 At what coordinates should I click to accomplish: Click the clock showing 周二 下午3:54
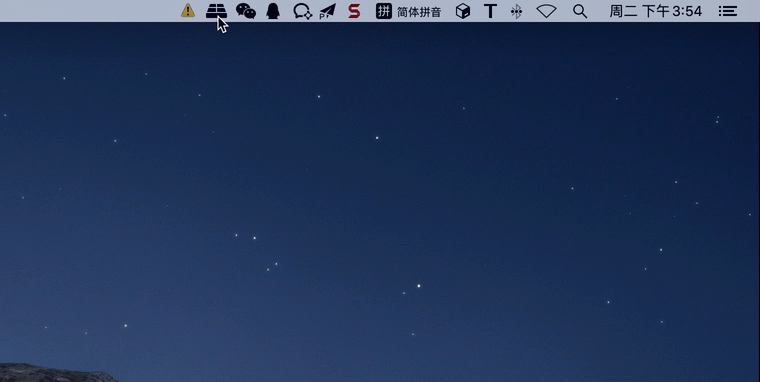click(x=655, y=11)
